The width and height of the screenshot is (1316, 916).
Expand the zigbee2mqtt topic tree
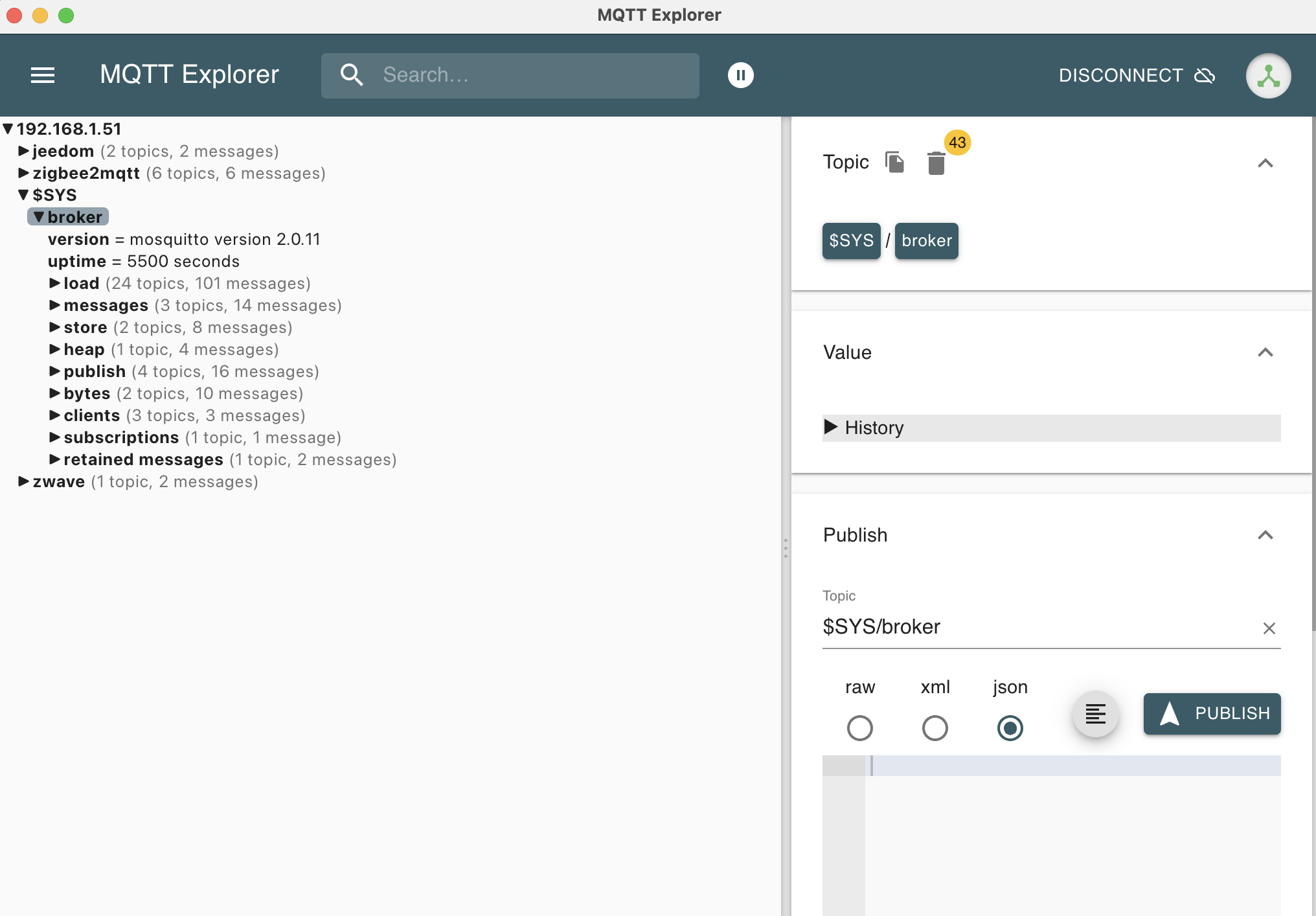click(23, 173)
